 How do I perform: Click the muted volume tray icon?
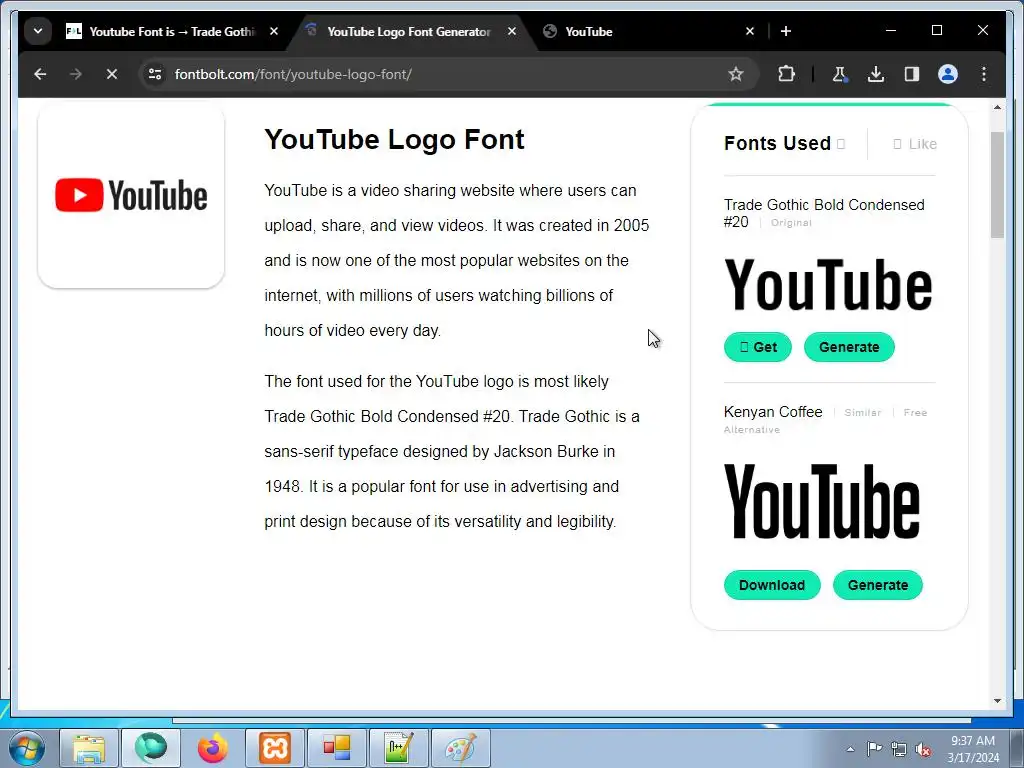tap(923, 749)
